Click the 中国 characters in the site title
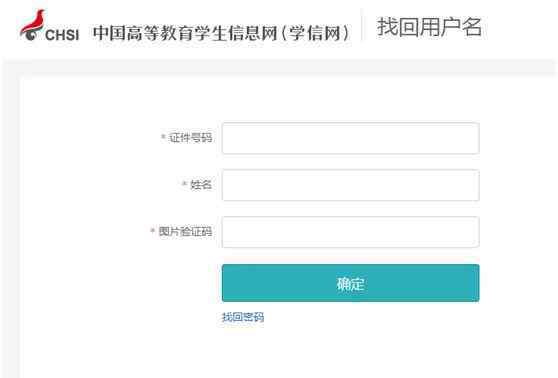Viewport: 558px width, 378px height. (x=109, y=33)
